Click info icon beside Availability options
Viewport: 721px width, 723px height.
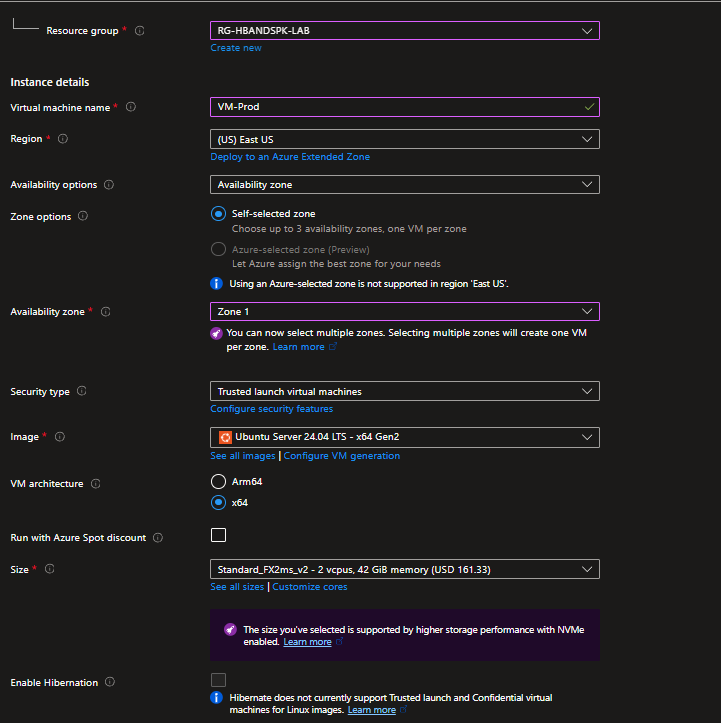109,184
